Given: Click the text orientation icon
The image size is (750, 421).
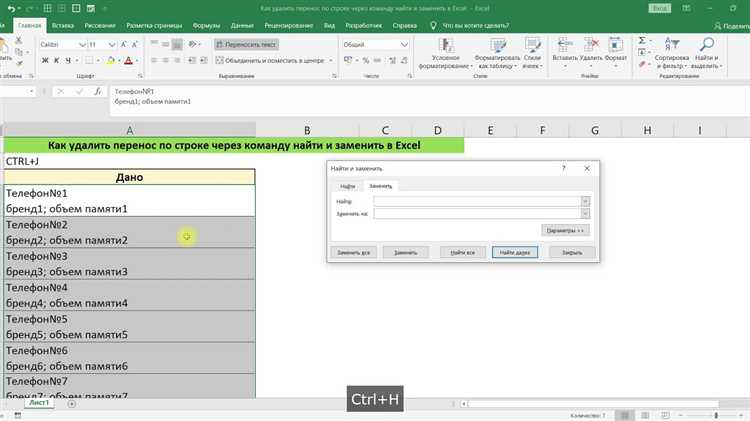Looking at the screenshot, I should coord(192,44).
